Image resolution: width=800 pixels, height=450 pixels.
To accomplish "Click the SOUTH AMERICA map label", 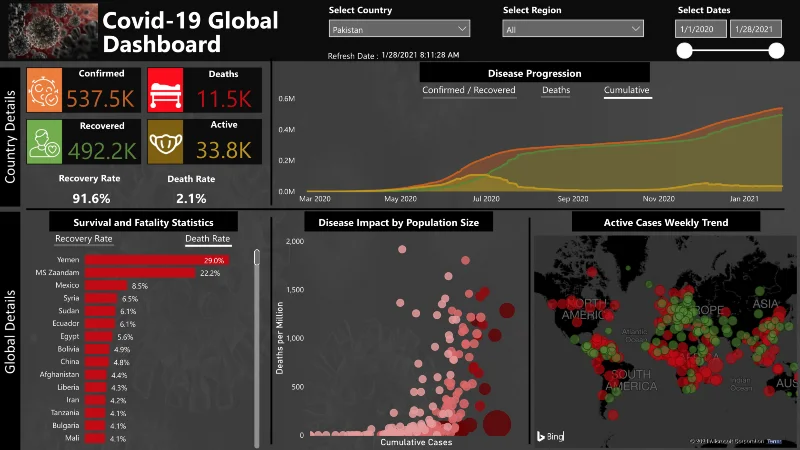I will click(x=631, y=380).
